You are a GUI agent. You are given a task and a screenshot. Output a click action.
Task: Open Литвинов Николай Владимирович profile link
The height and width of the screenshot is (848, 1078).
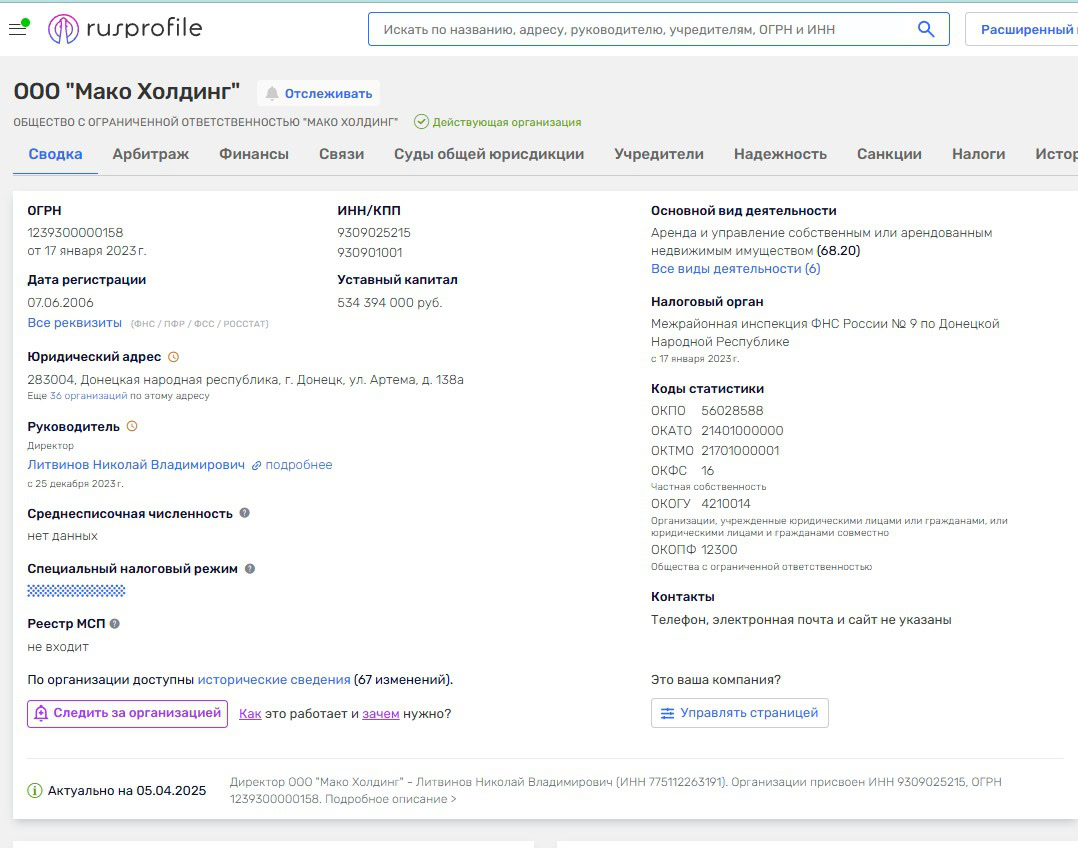click(x=136, y=465)
